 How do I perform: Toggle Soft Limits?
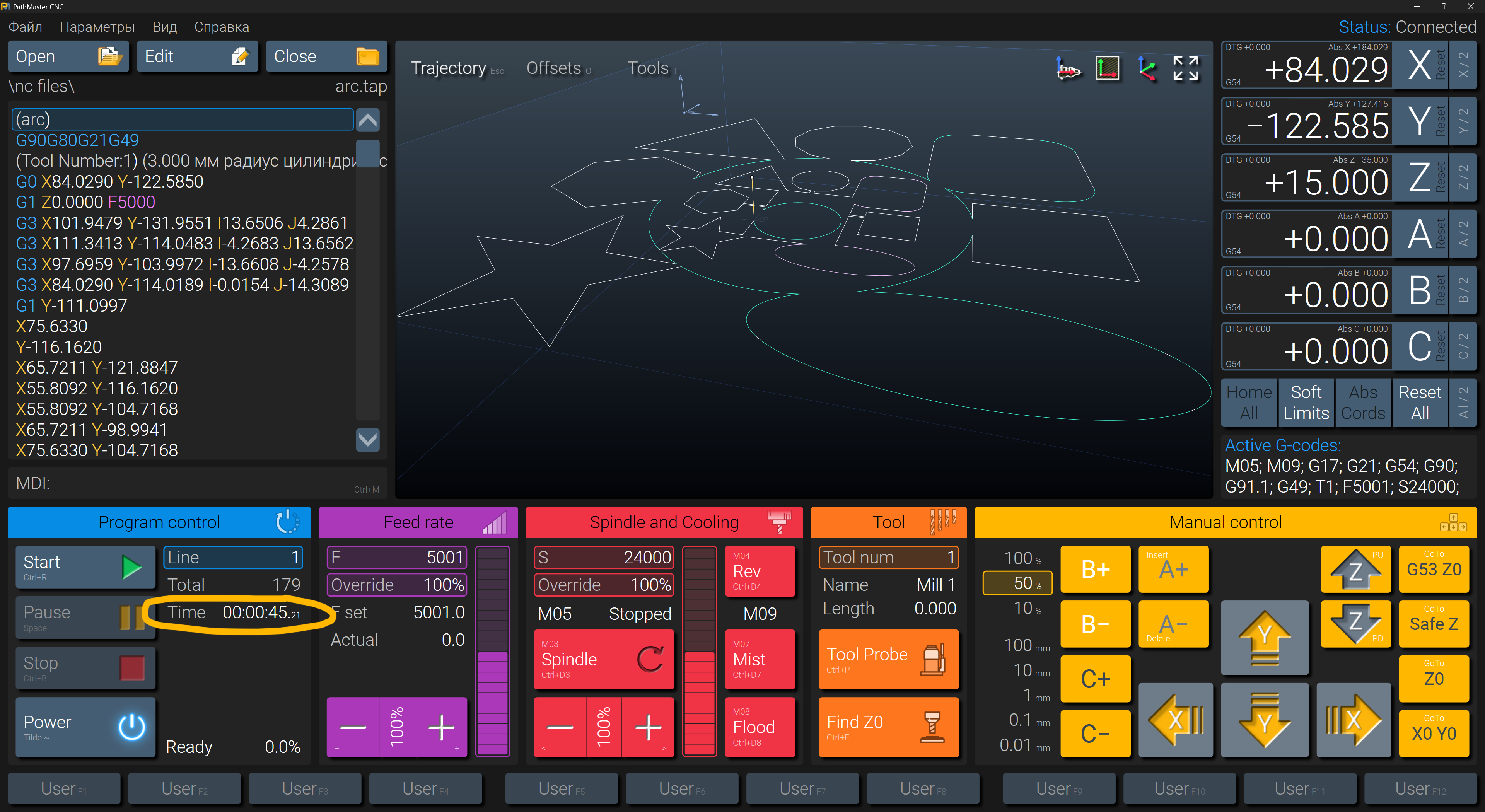[1306, 402]
